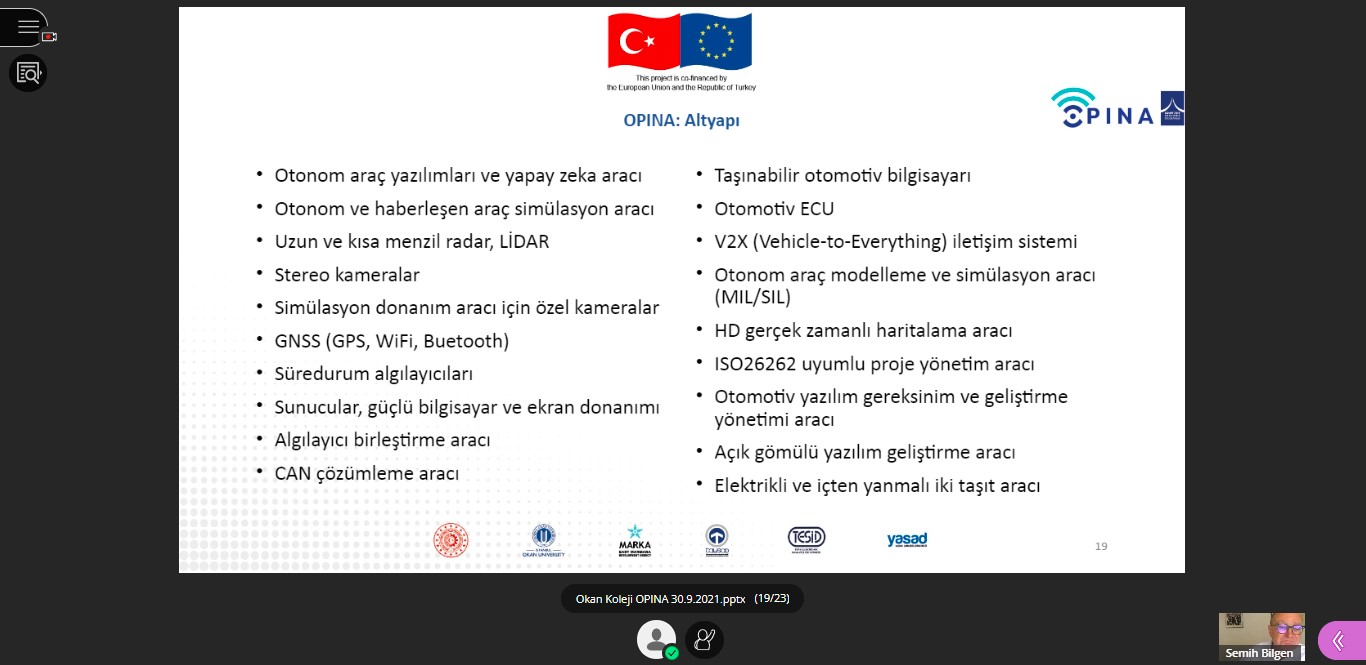Click the TESID logo in the footer
Image resolution: width=1366 pixels, height=665 pixels.
[806, 538]
